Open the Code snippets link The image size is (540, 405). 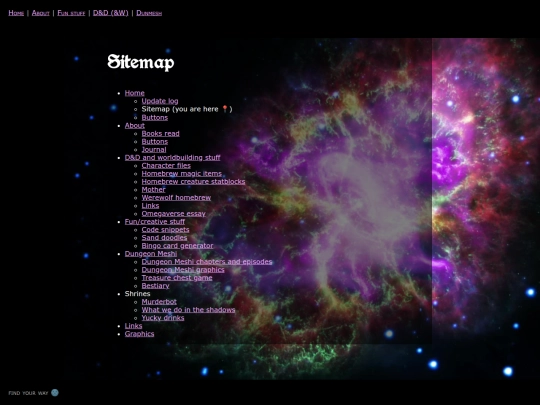click(x=166, y=229)
